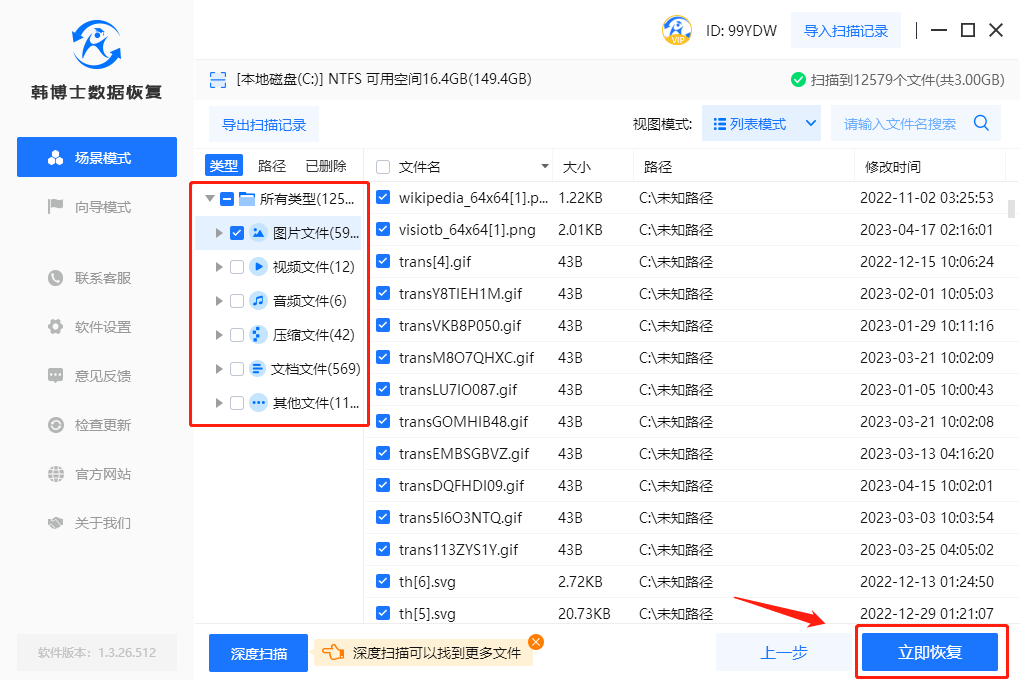Screen dimensions: 1020x680
Task: Click the 文档文件 document icon
Action: [x=258, y=369]
